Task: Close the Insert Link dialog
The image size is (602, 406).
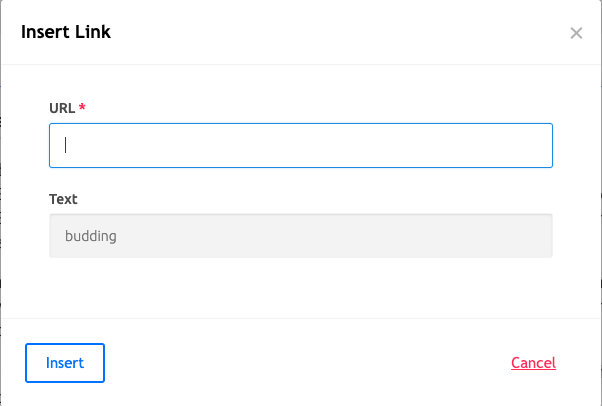Action: [576, 33]
